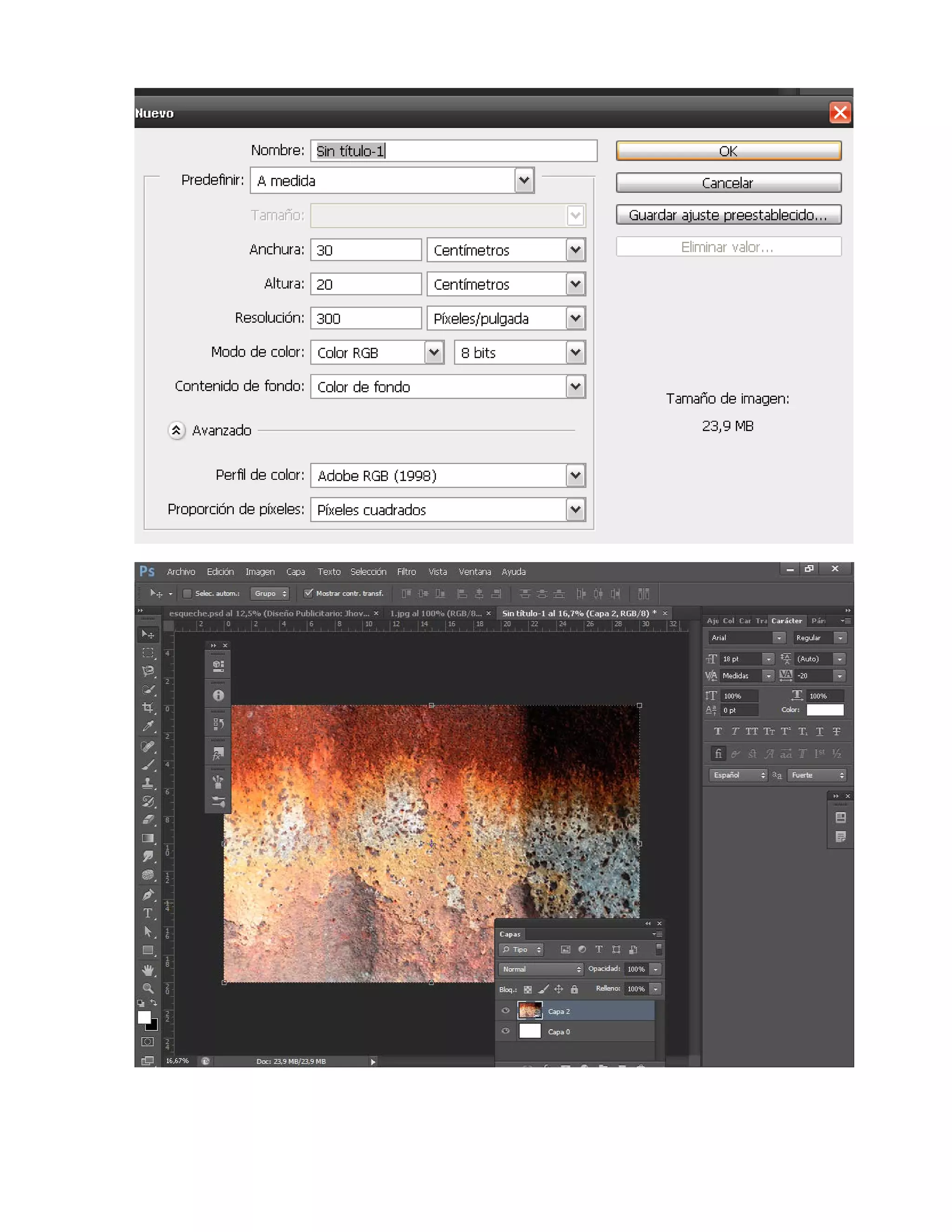
Task: Select the Lasso tool
Action: [x=148, y=671]
